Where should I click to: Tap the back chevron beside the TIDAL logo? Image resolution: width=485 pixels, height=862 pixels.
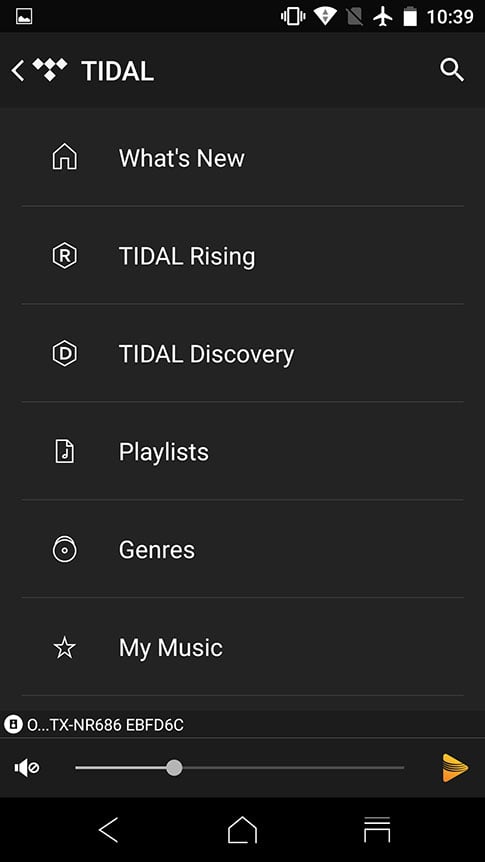(18, 71)
